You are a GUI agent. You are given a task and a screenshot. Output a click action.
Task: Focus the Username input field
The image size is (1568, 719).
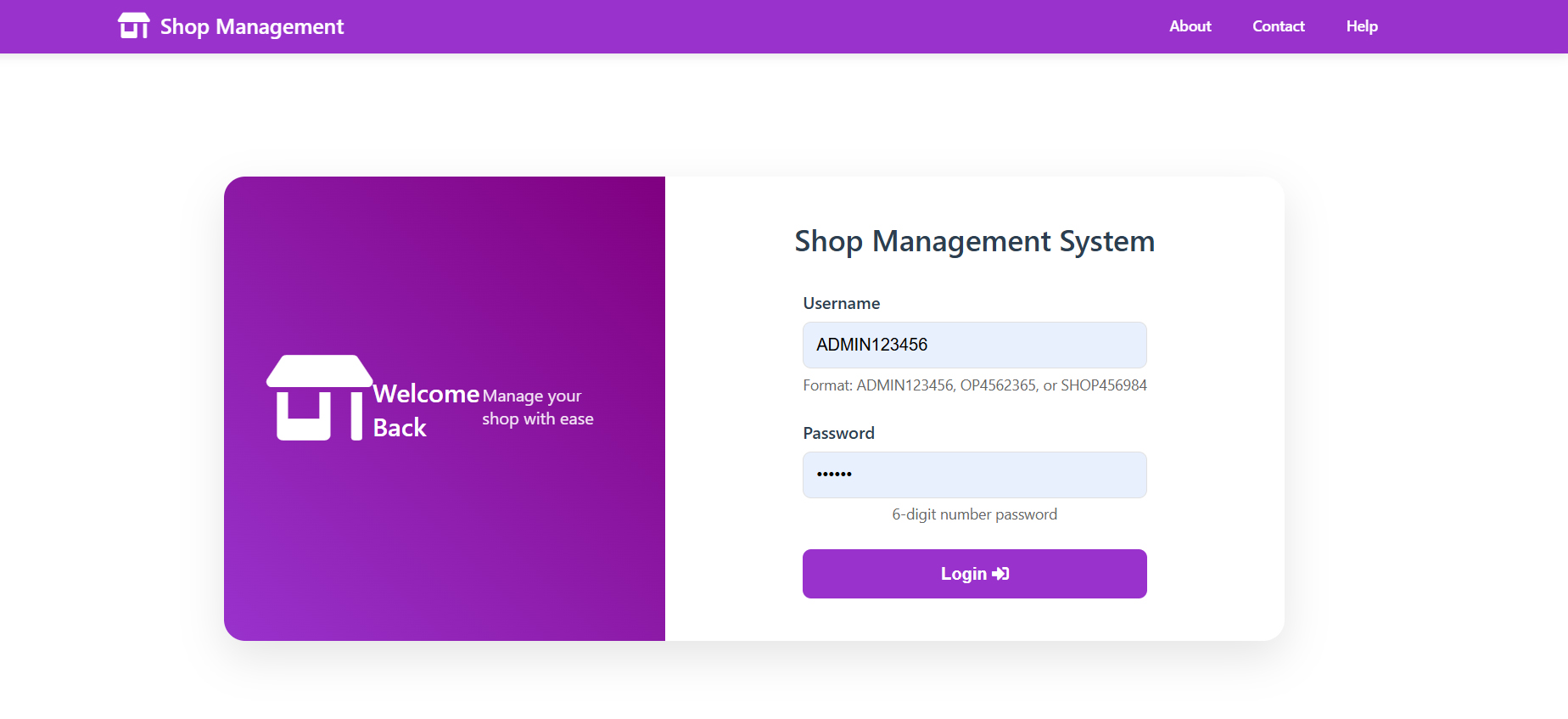pyautogui.click(x=974, y=345)
